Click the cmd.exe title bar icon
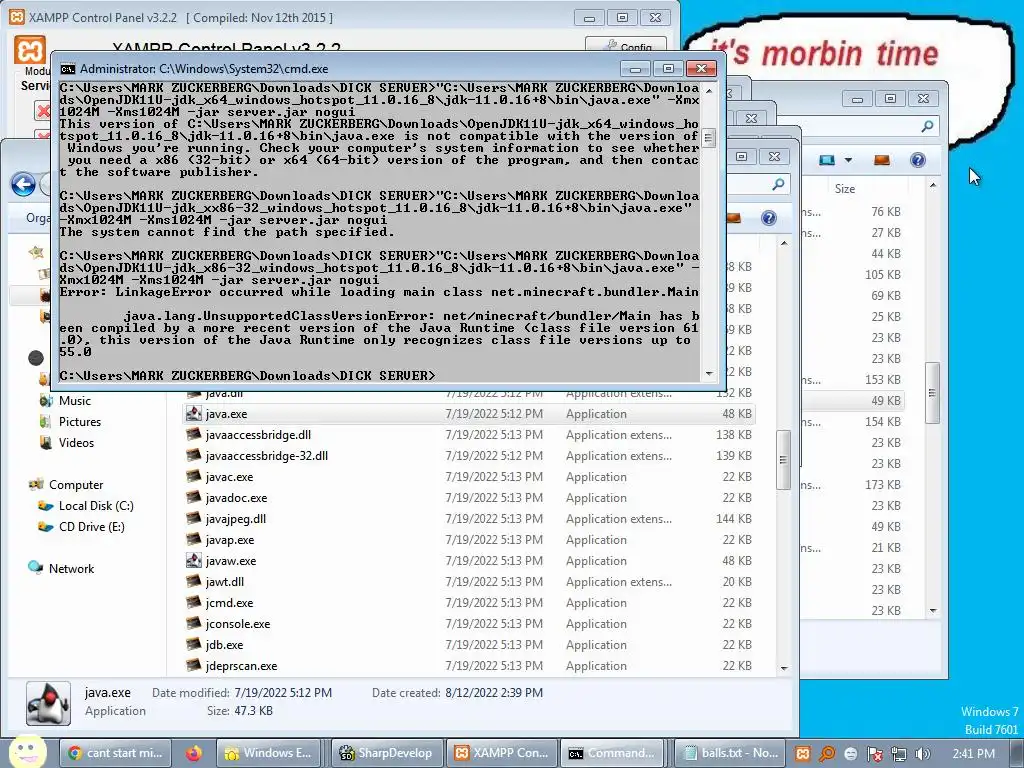The height and width of the screenshot is (768, 1024). [x=67, y=69]
